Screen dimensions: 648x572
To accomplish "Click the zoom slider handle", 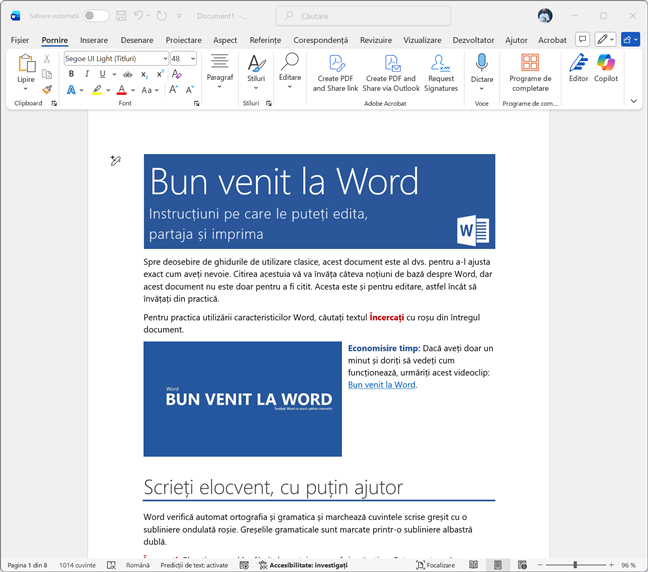I will (575, 565).
